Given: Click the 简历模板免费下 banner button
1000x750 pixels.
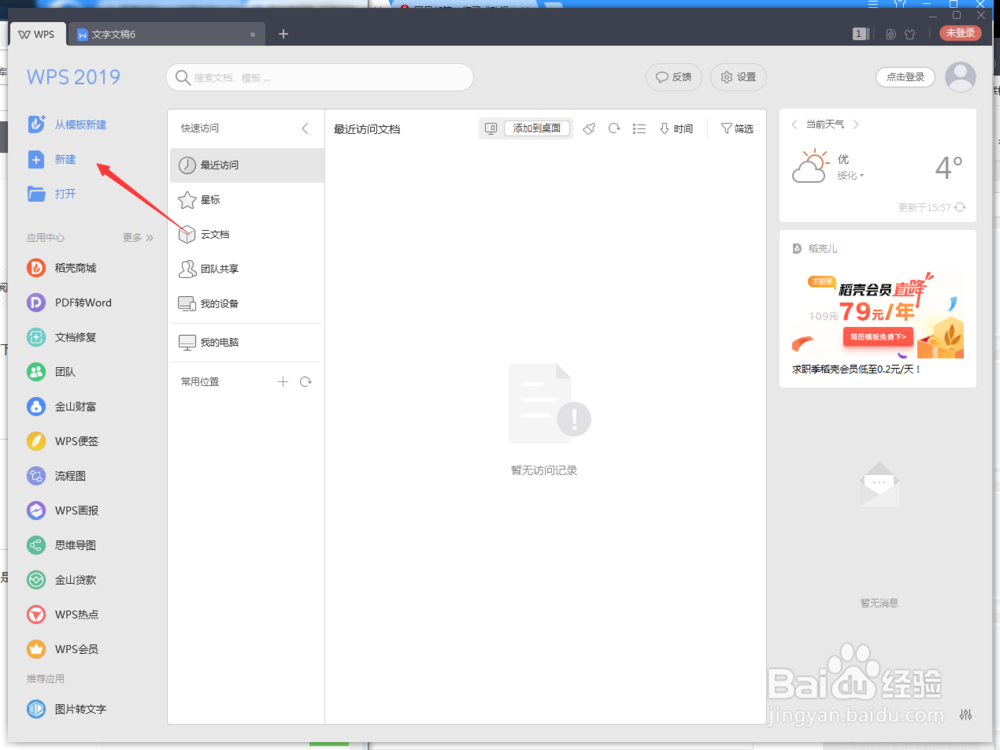Looking at the screenshot, I should pyautogui.click(x=878, y=337).
